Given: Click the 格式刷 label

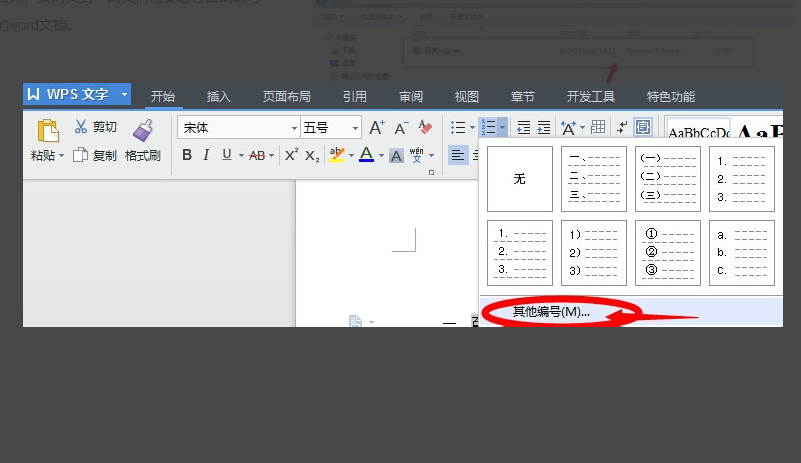Looking at the screenshot, I should click(x=143, y=155).
